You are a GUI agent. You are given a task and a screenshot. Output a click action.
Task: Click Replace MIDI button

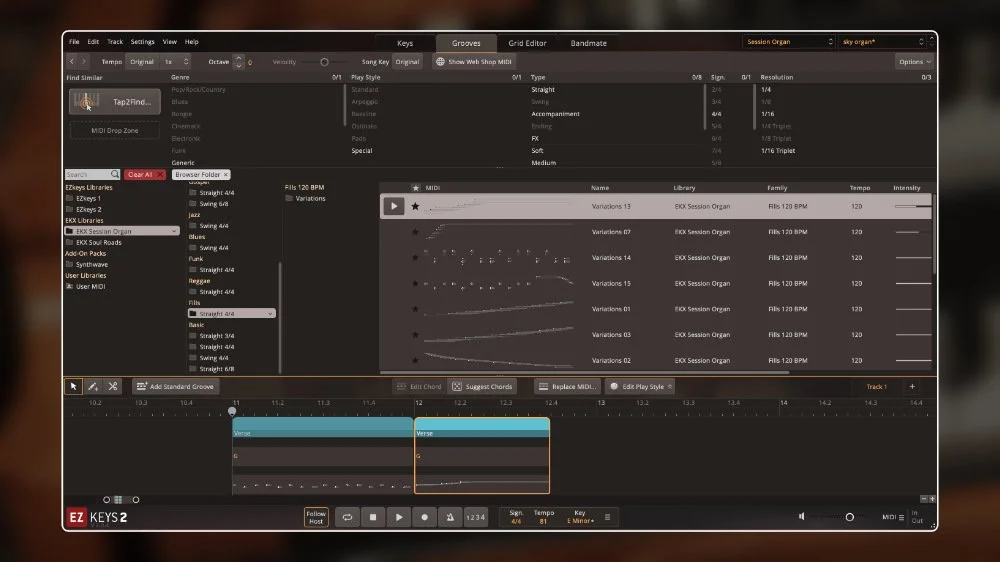coord(568,386)
